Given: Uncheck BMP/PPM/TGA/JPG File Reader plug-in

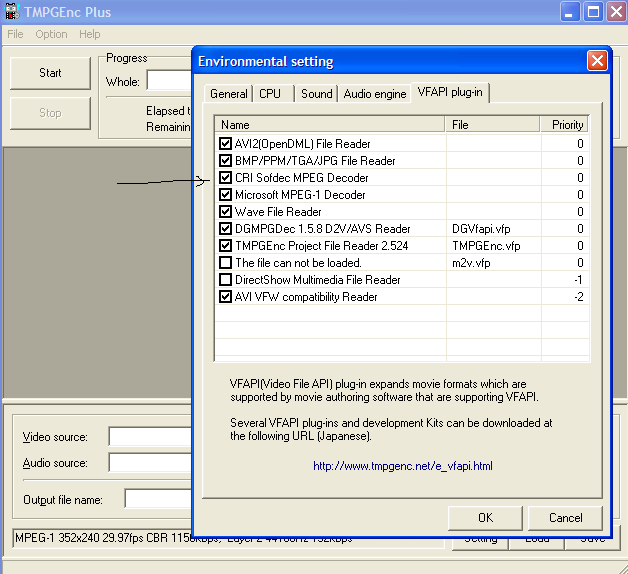Looking at the screenshot, I should pos(225,161).
